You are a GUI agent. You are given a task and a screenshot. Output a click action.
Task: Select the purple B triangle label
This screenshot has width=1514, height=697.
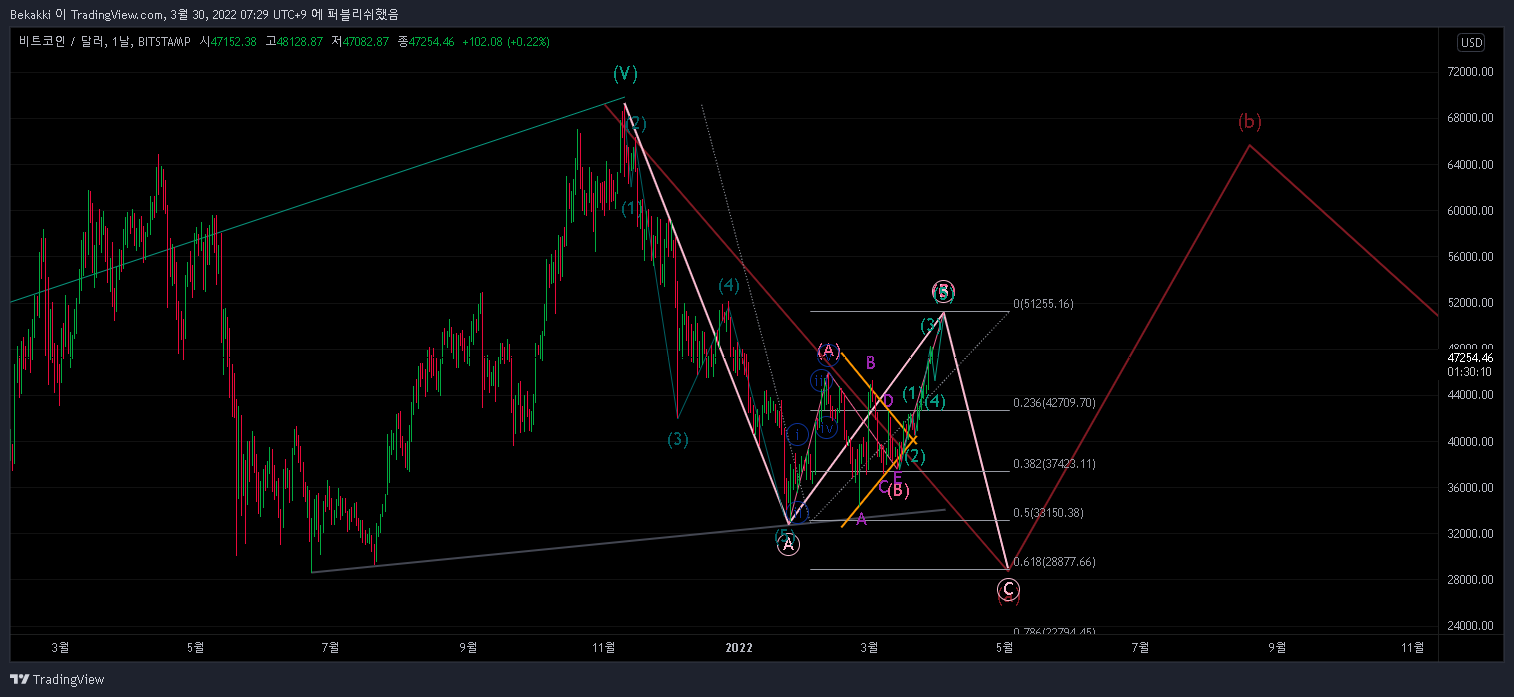871,362
